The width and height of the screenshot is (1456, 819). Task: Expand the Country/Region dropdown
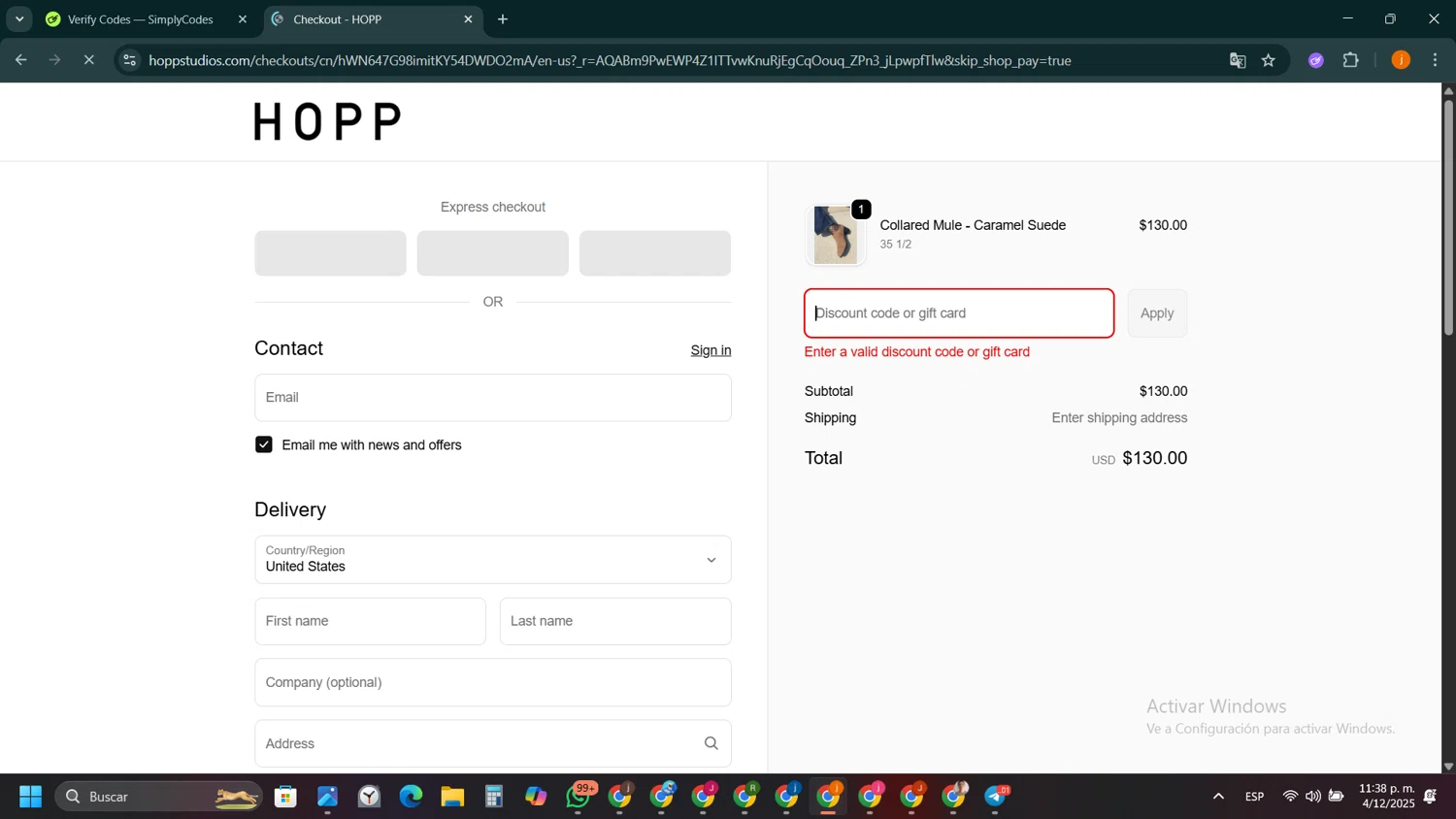pyautogui.click(x=493, y=560)
